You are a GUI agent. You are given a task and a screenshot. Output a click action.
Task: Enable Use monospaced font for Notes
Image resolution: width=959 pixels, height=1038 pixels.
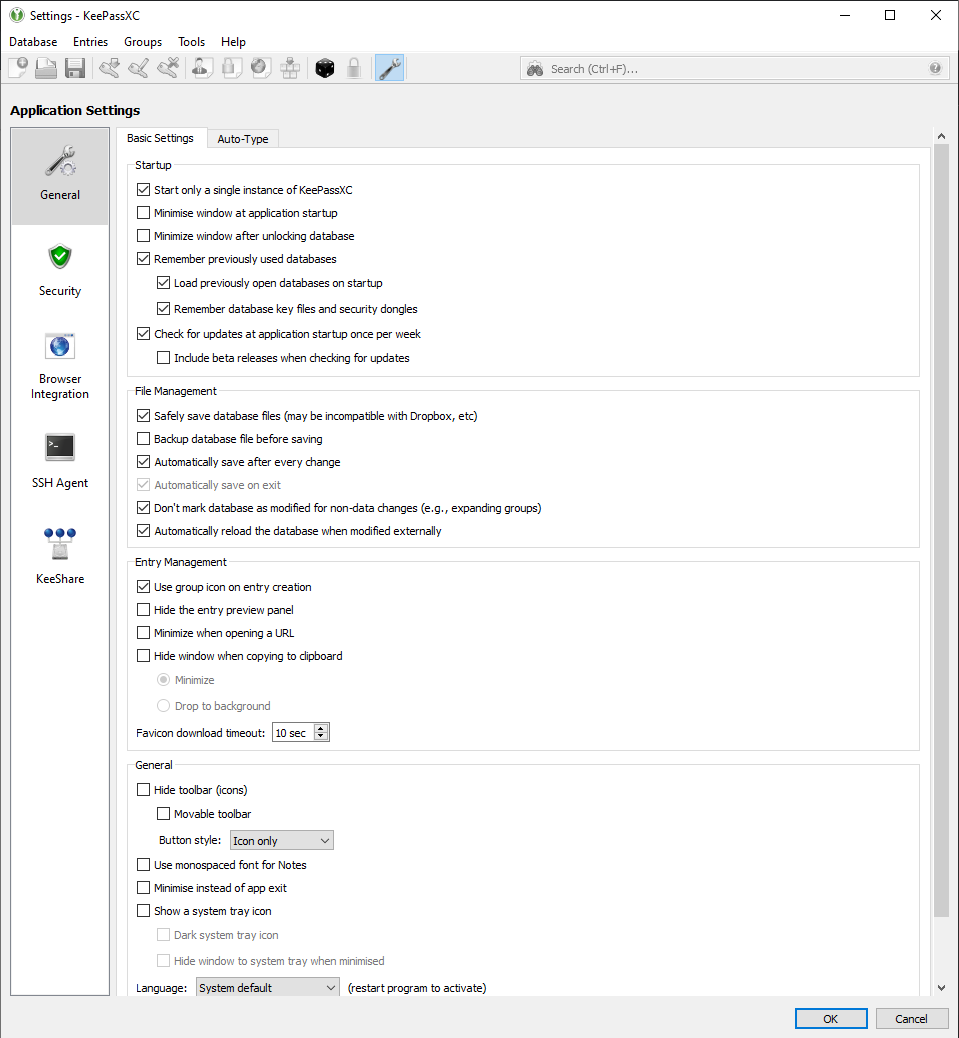pos(144,865)
